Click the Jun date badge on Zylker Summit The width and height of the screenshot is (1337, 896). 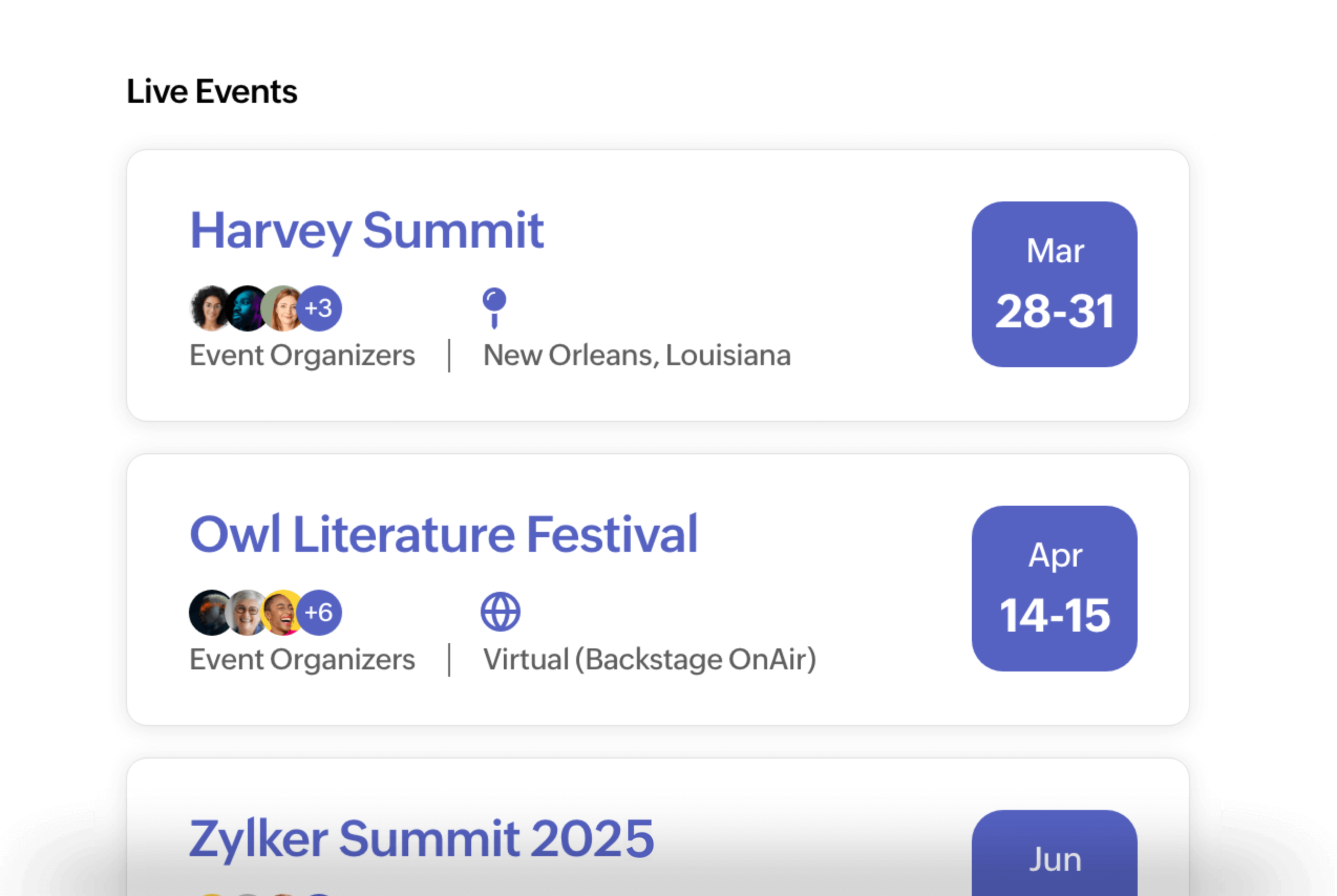1055,852
